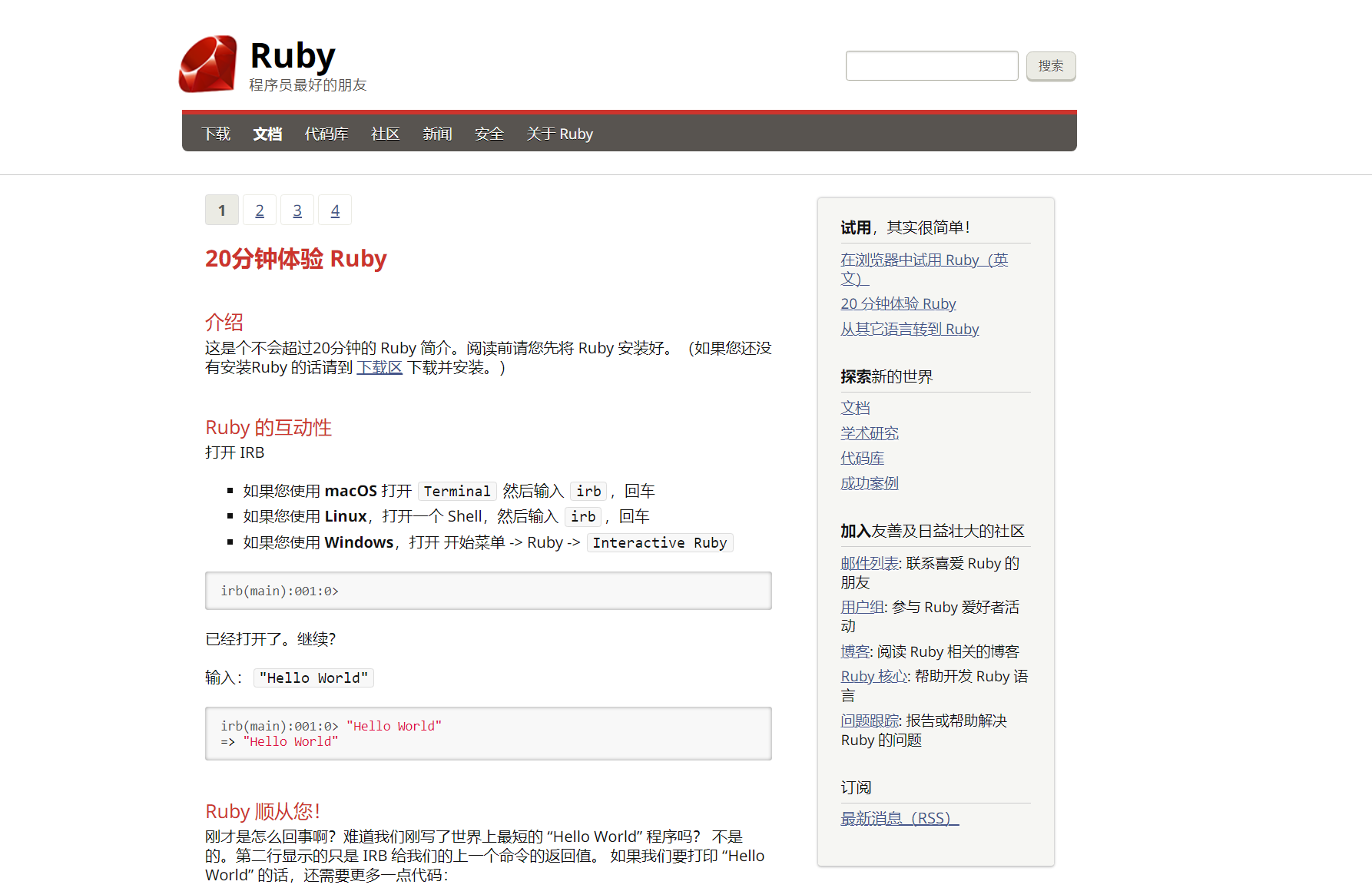Click the 已经打开了。继续? paragraph
This screenshot has height=888, width=1372.
tap(270, 639)
